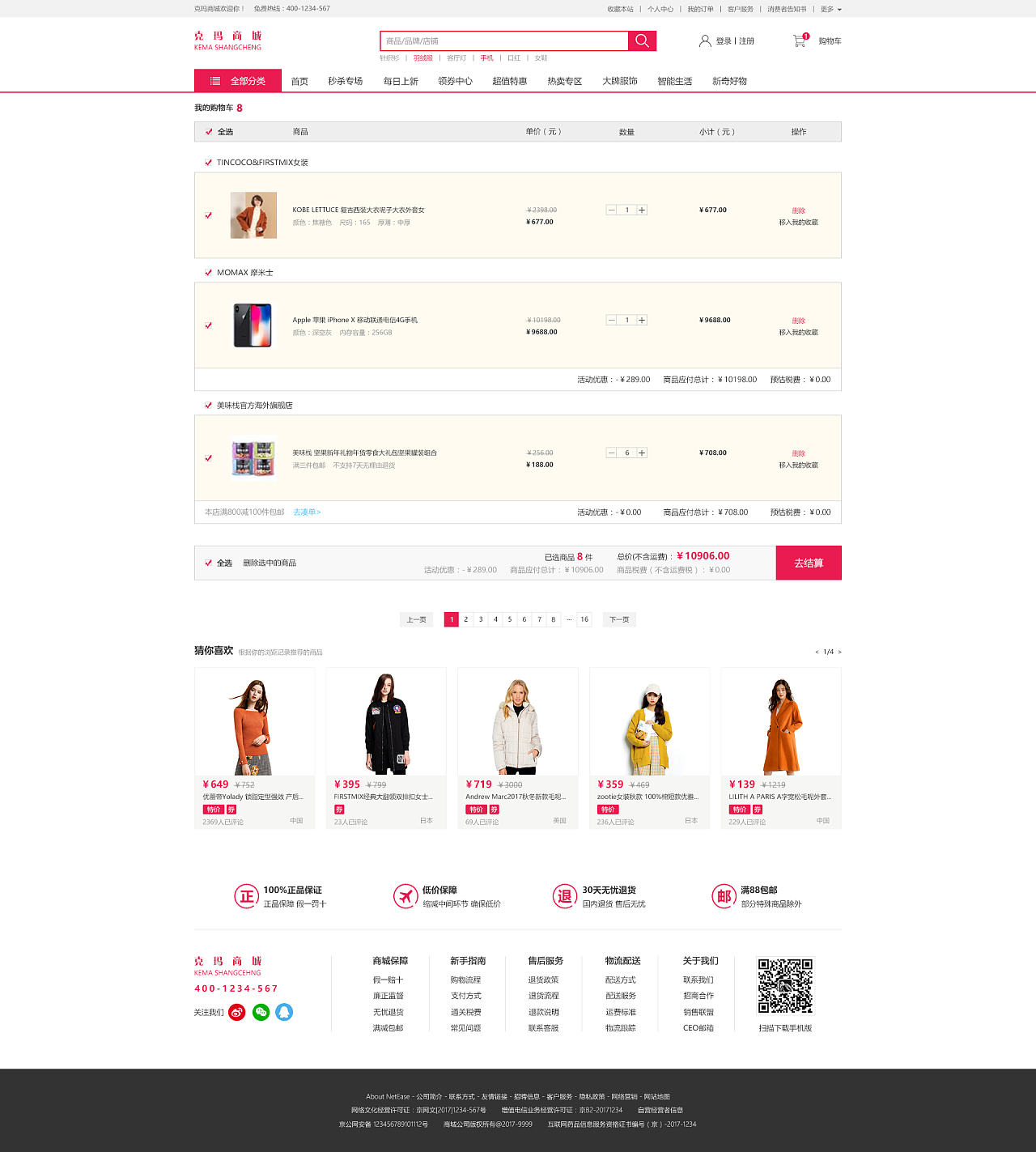This screenshot has width=1036, height=1152.
Task: Click 删除选中的商品 link
Action: click(270, 563)
